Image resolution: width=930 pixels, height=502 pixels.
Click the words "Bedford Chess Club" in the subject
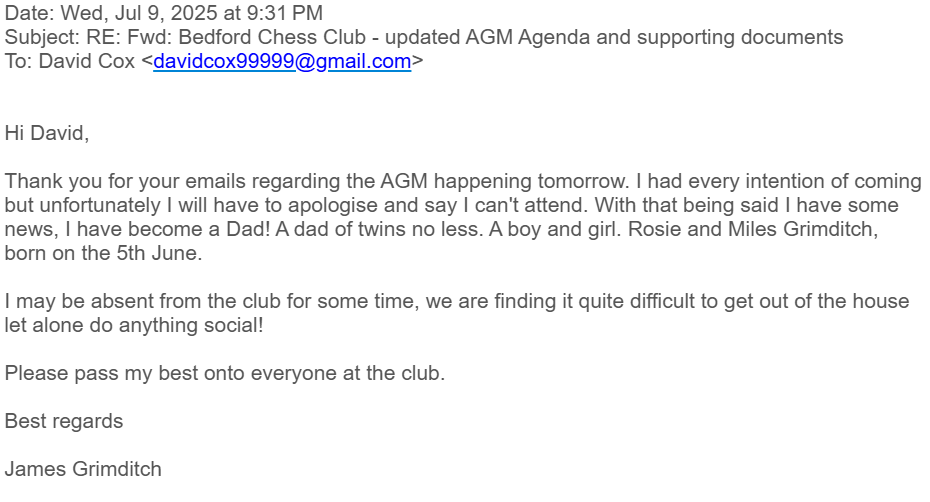(272, 37)
